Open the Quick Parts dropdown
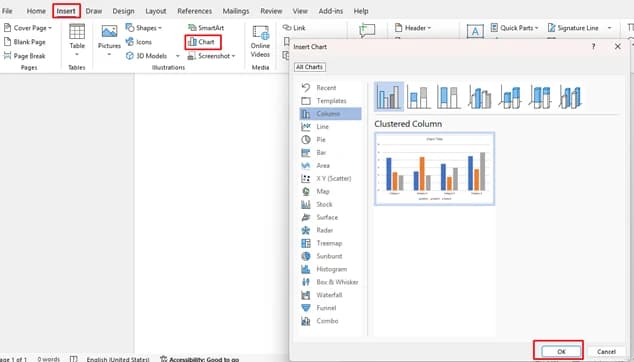Viewport: 634px width, 362px height. (515, 28)
